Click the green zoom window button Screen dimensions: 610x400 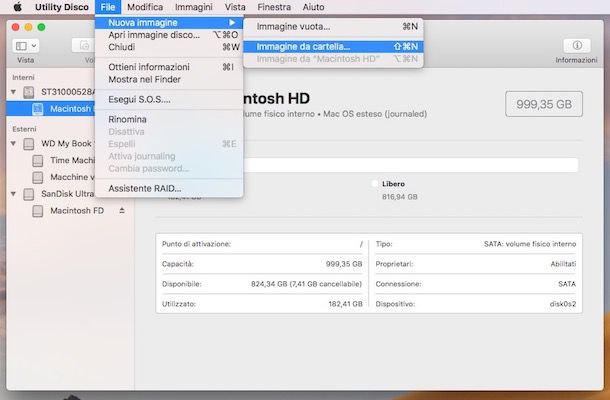(41, 27)
